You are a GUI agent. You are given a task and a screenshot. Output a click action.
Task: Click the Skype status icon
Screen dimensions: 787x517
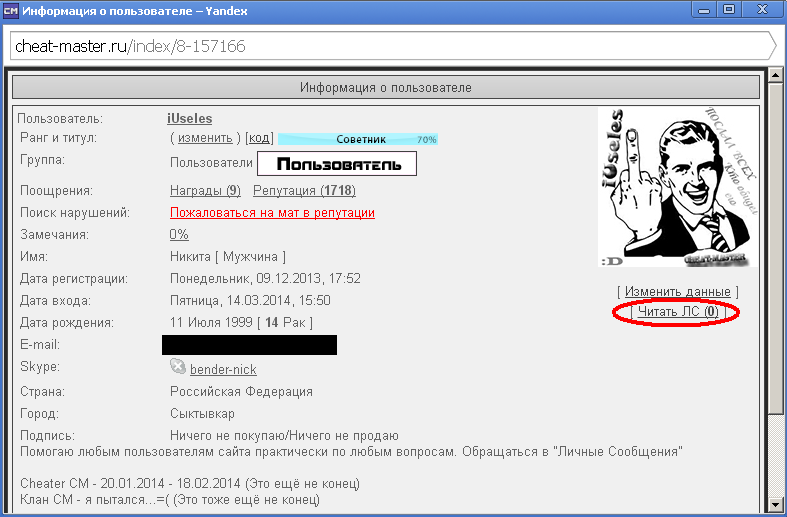click(178, 368)
